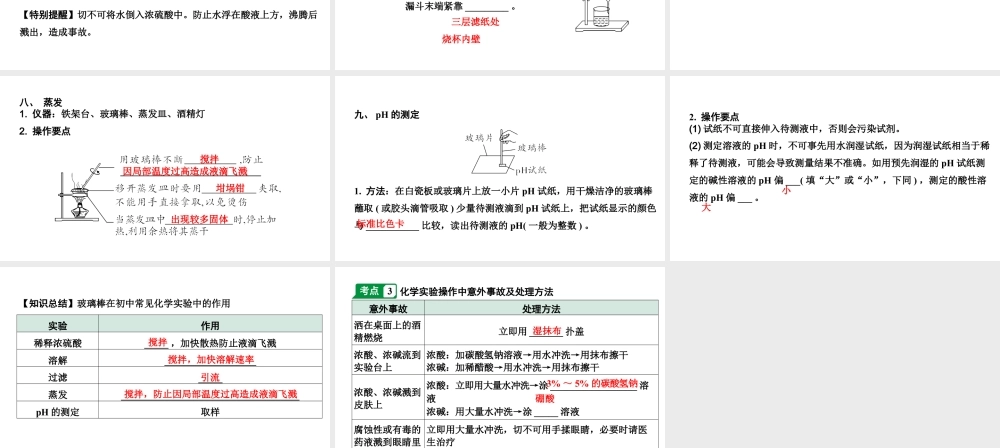
Task: Select the slide about pH 试纸 操作要点
Action: [835, 168]
